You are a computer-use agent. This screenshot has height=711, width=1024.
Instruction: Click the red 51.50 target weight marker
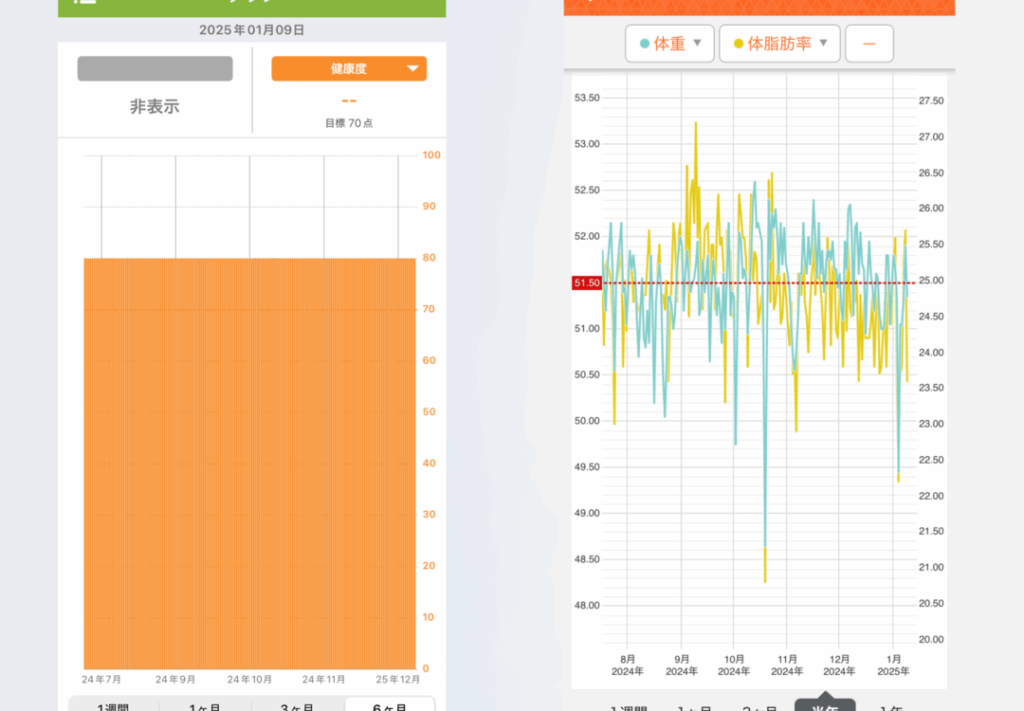[586, 283]
